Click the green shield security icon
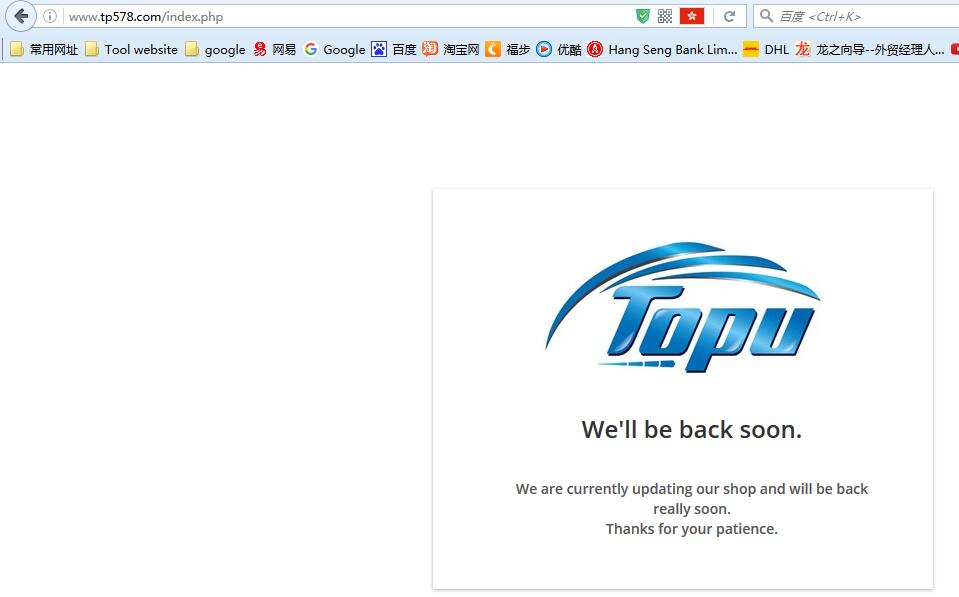Viewport: 959px width, 597px height. pos(642,17)
